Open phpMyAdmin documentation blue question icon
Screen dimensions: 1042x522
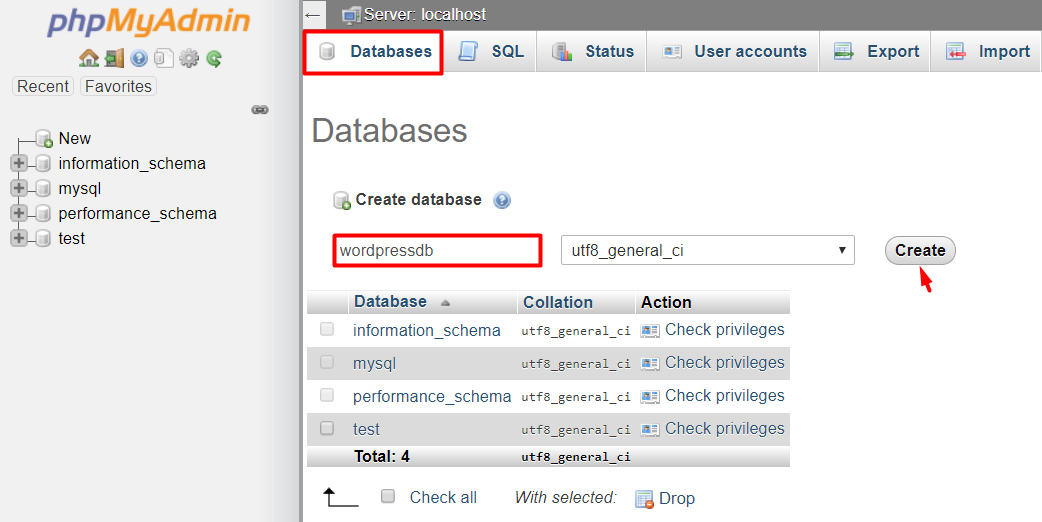coord(139,59)
